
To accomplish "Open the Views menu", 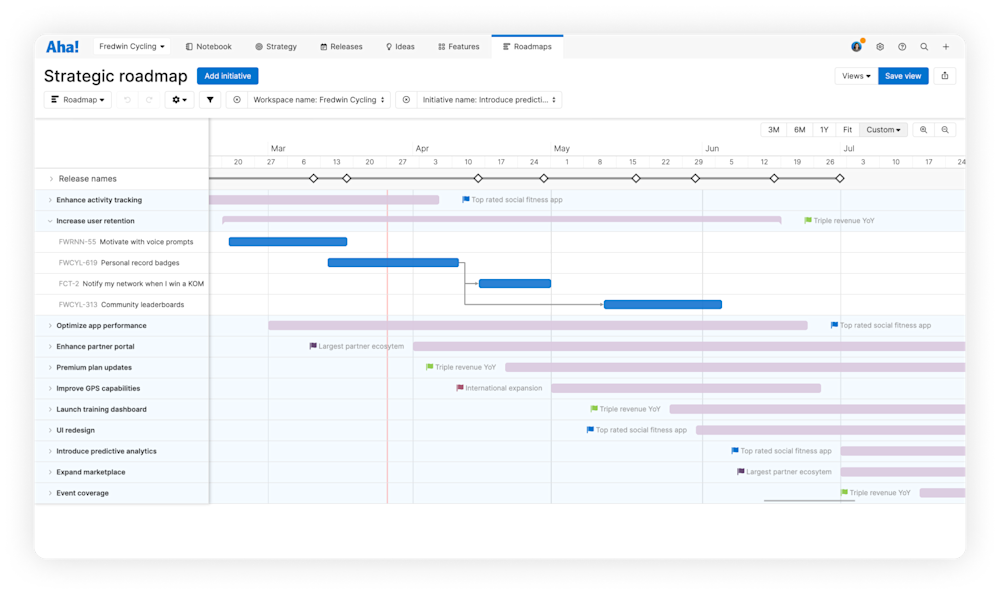I will point(855,75).
